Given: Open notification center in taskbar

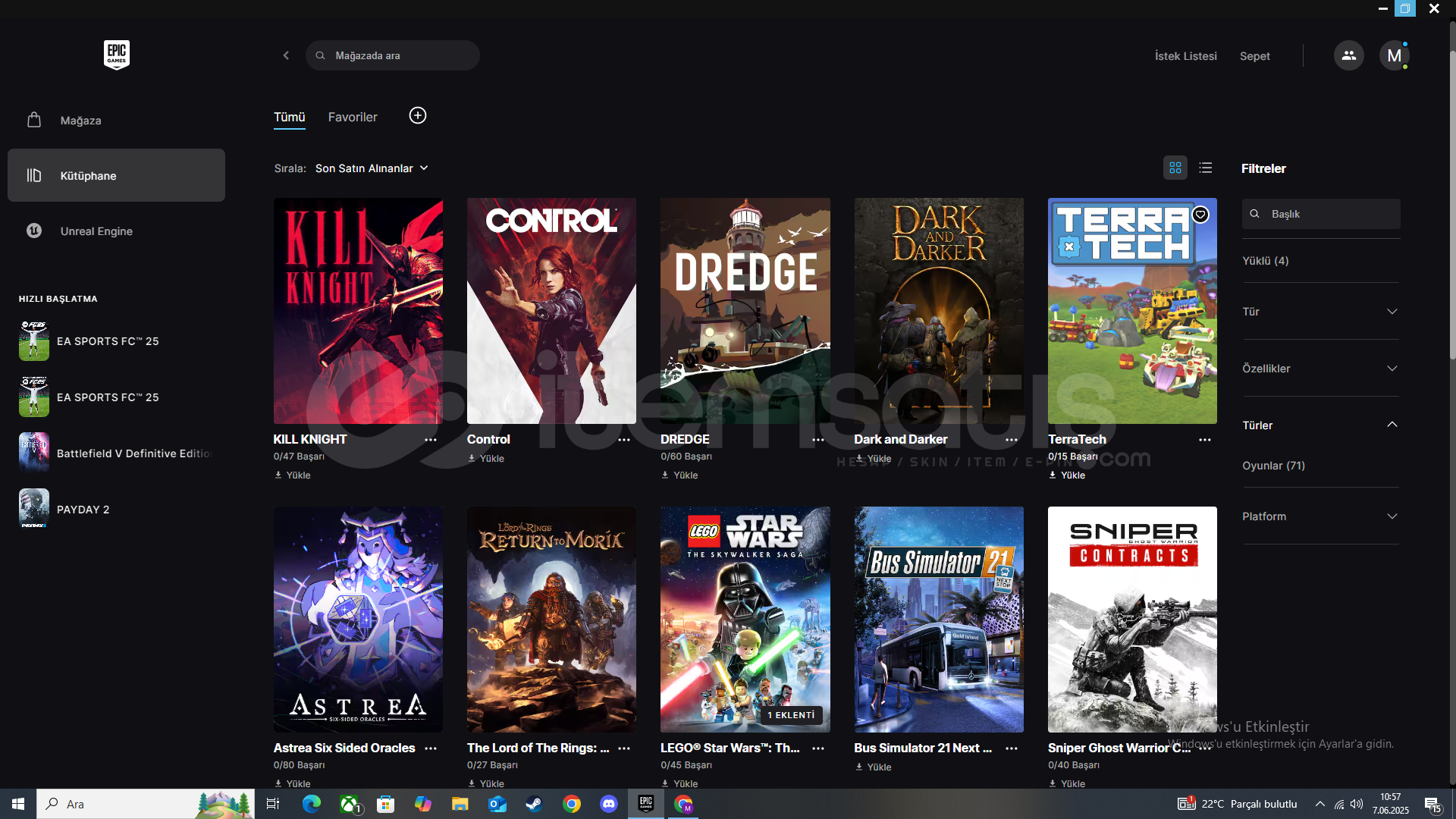Looking at the screenshot, I should 1432,804.
